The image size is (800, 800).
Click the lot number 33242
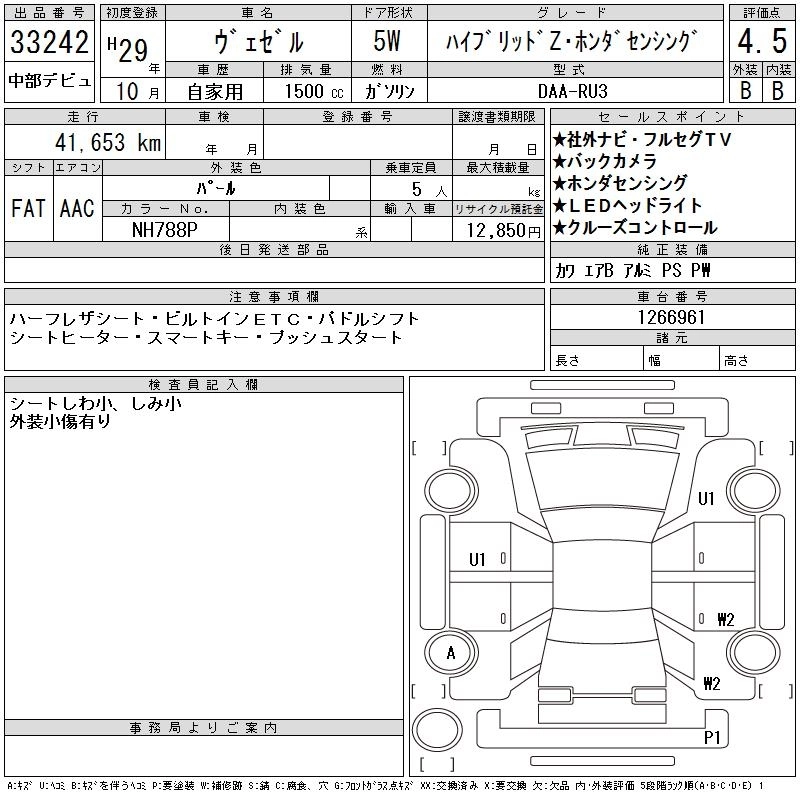click(x=49, y=41)
